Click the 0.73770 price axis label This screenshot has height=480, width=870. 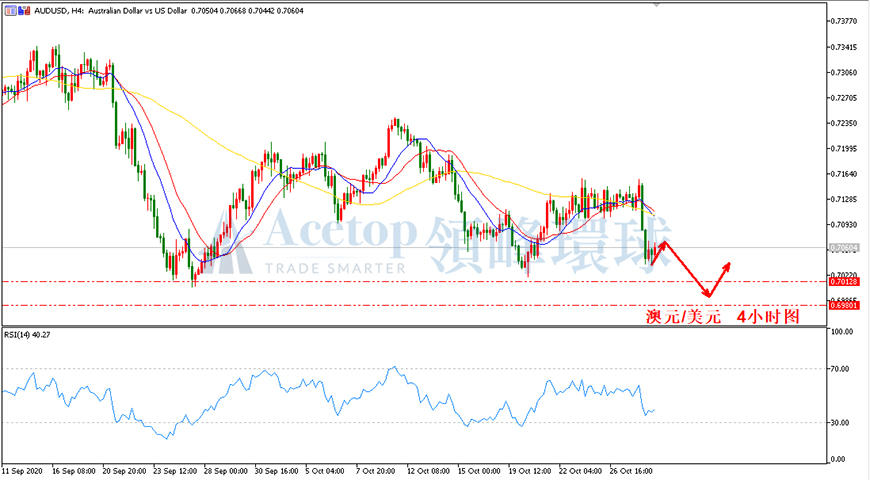point(844,21)
